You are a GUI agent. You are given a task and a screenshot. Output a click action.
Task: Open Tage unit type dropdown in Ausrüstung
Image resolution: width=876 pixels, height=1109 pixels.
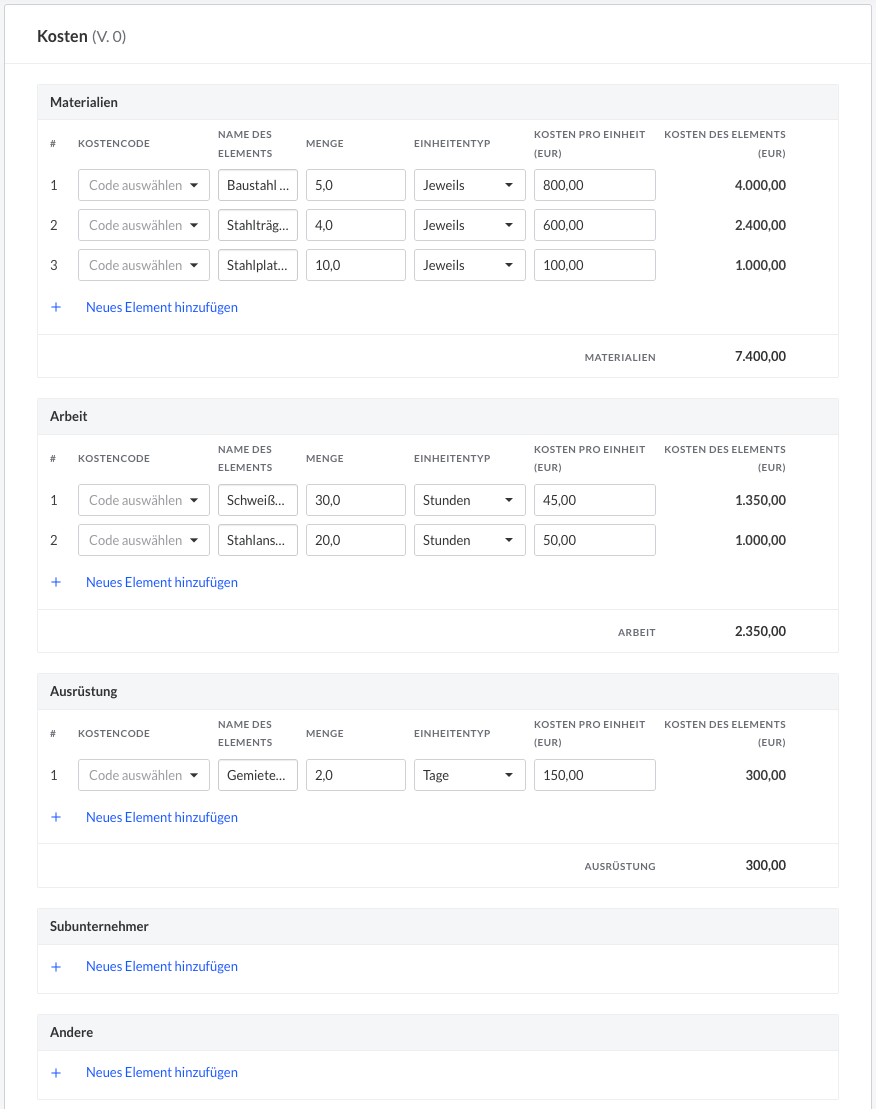pyautogui.click(x=469, y=775)
